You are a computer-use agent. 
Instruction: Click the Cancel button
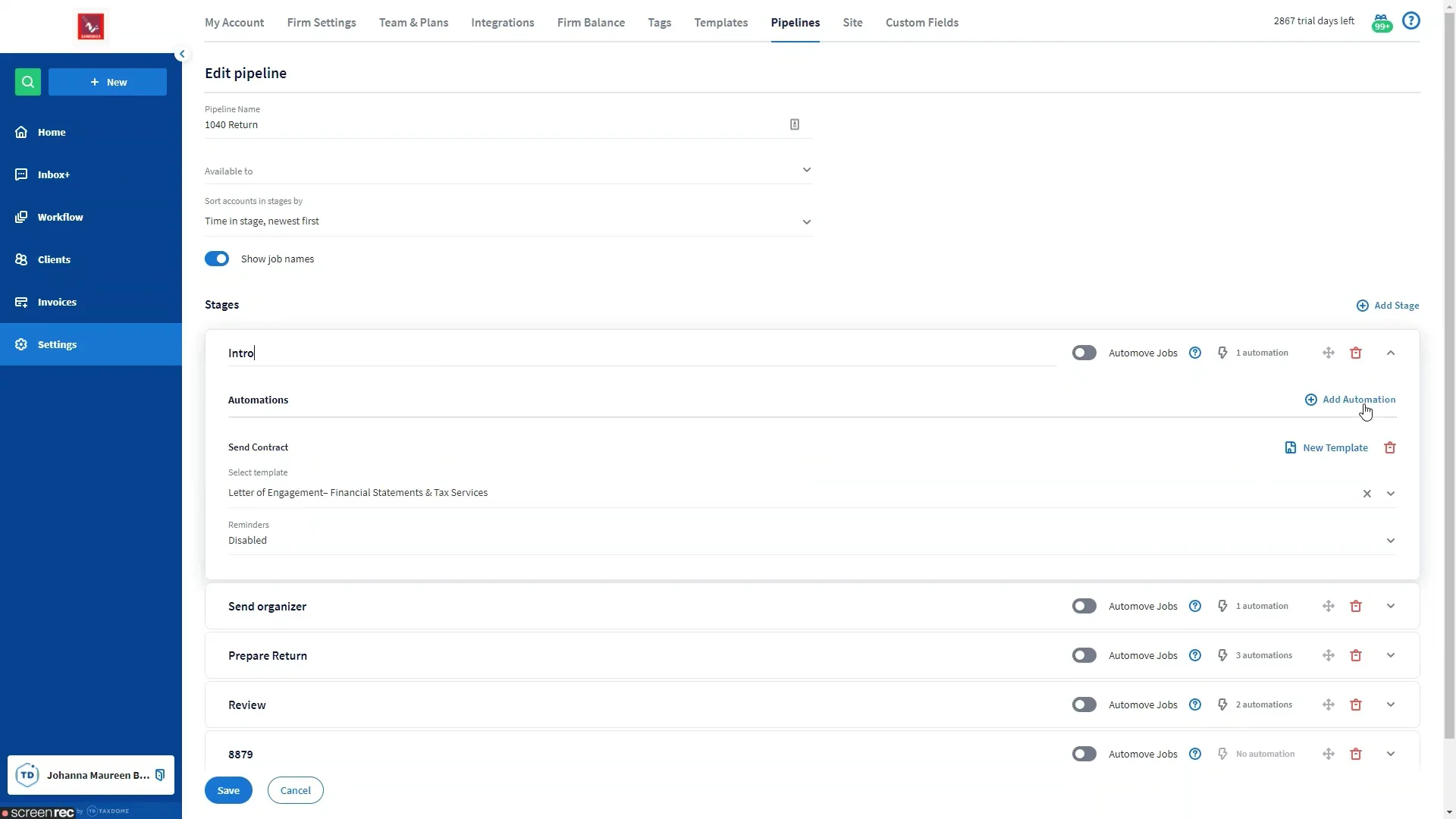[296, 790]
